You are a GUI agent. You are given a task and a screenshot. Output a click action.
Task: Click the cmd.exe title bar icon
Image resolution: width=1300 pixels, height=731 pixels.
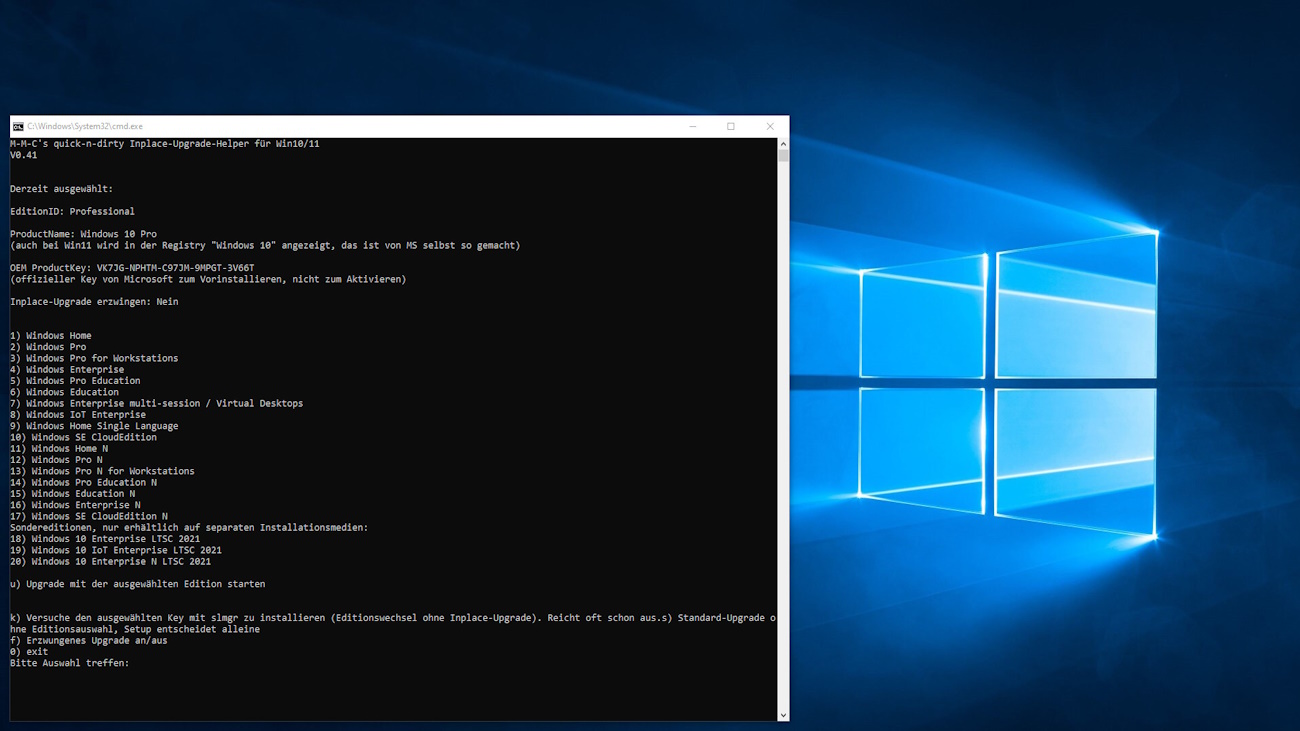(x=18, y=127)
